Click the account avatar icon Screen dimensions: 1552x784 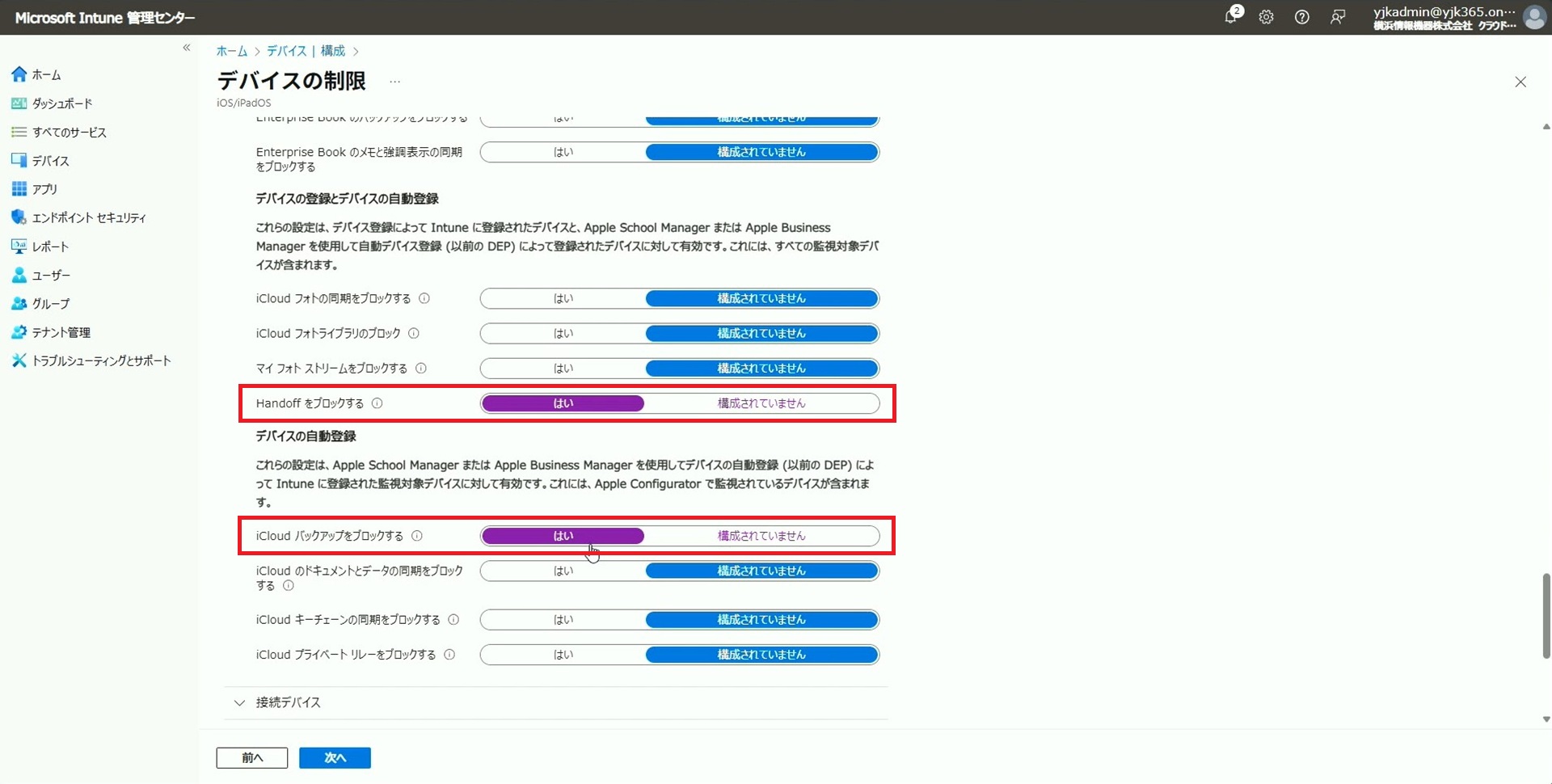click(x=1533, y=17)
